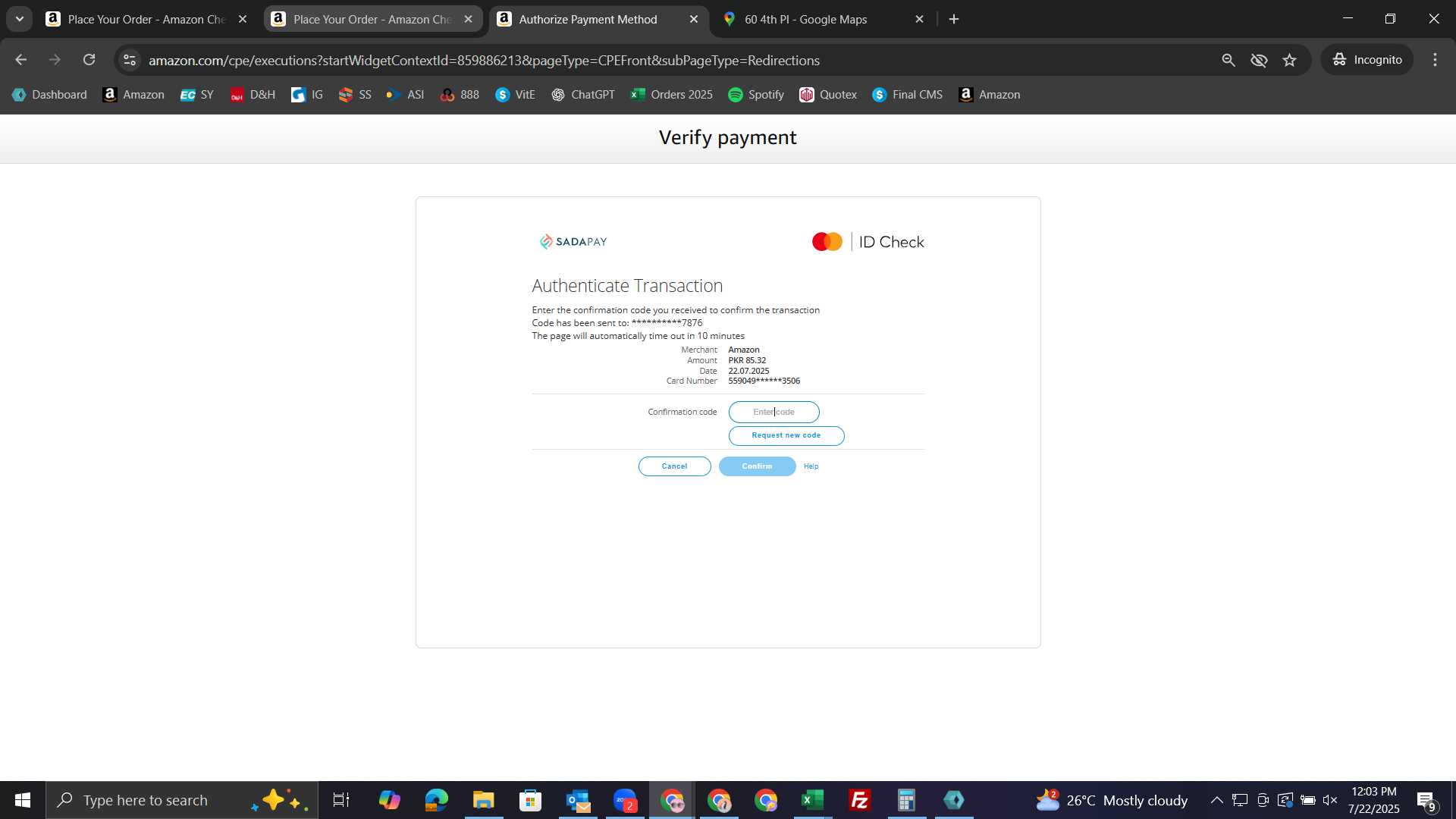
Task: Open Outlook from taskbar
Action: coord(578,800)
